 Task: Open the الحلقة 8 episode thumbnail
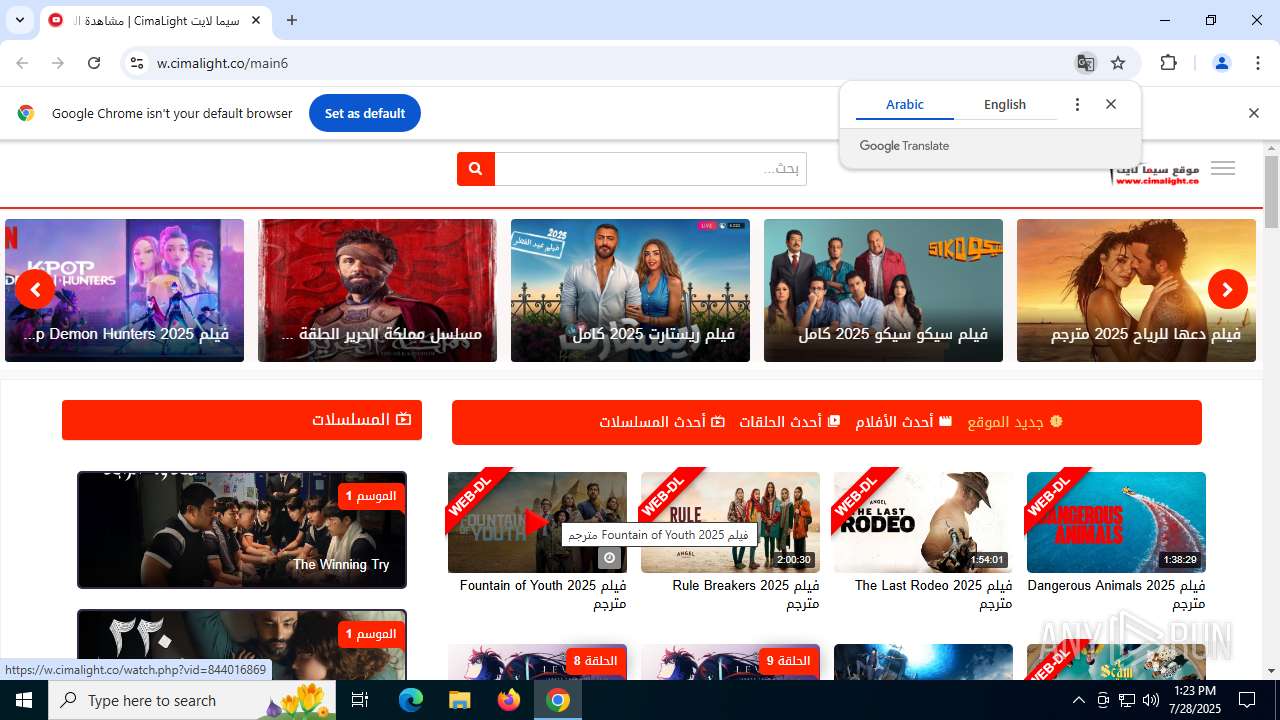537,662
